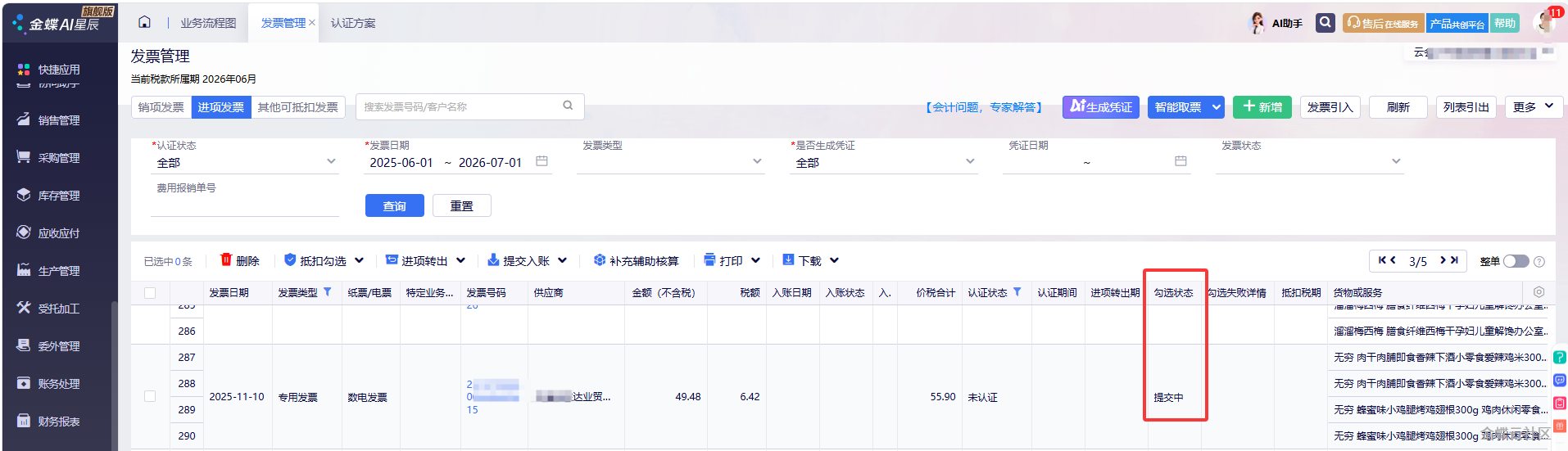Expand 打印 menu
This screenshot has width=1568, height=451.
coord(755,260)
